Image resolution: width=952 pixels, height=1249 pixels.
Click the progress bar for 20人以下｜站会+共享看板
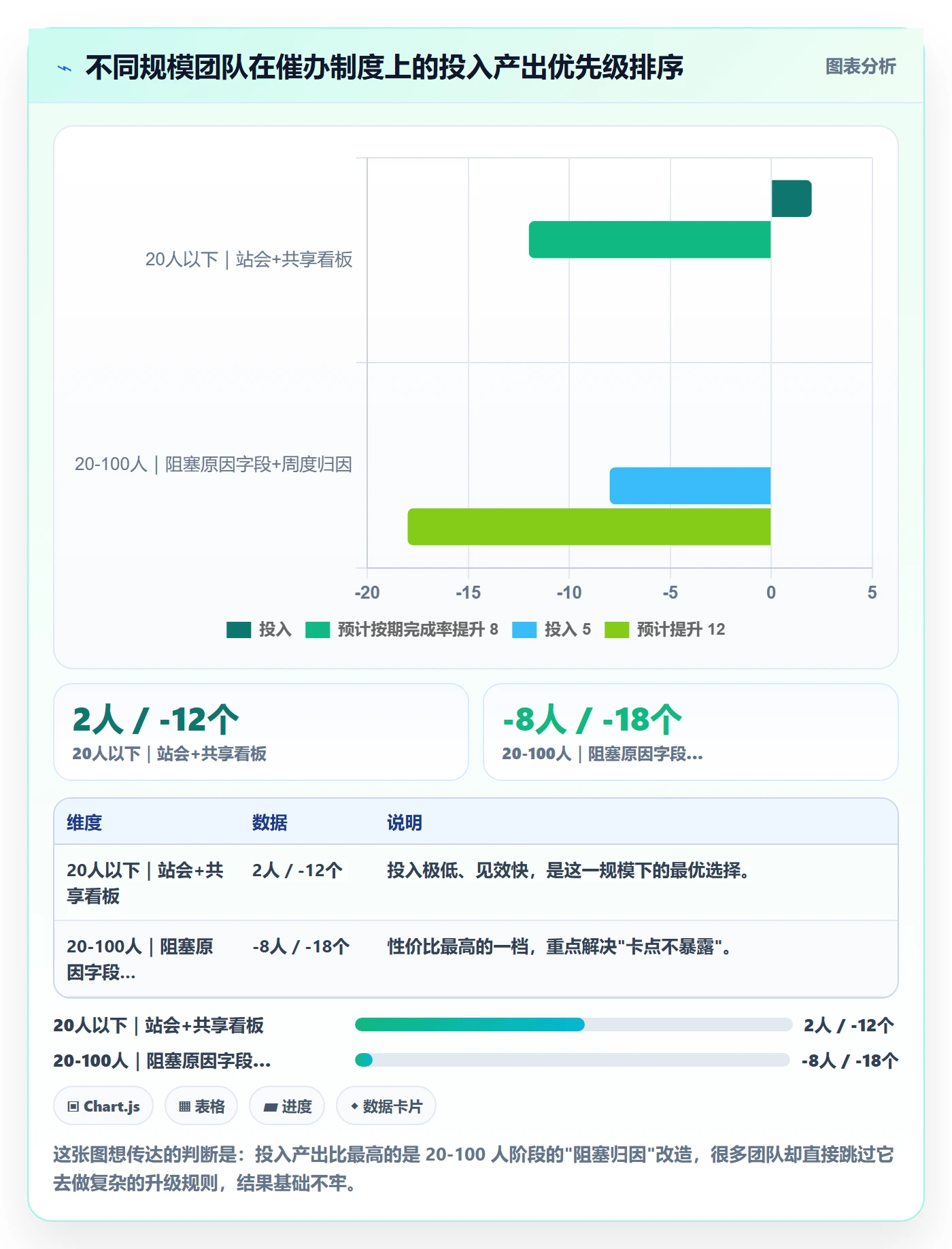coord(573,1025)
